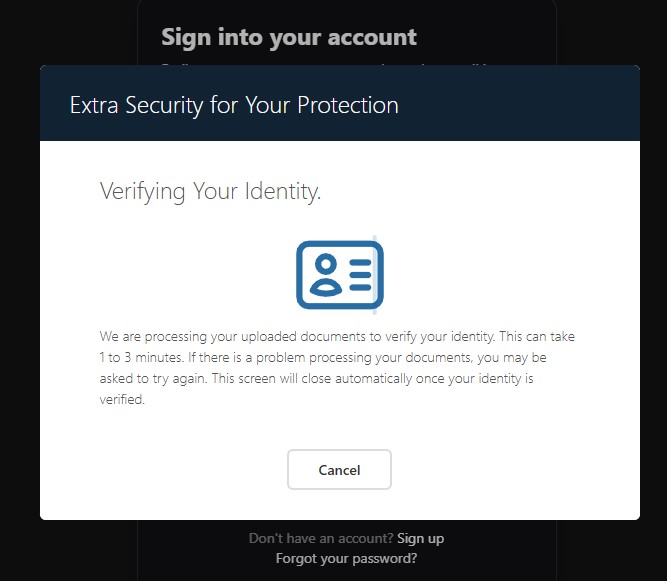
Task: Click the word 'verified.' at paragraph end
Action: tap(122, 399)
